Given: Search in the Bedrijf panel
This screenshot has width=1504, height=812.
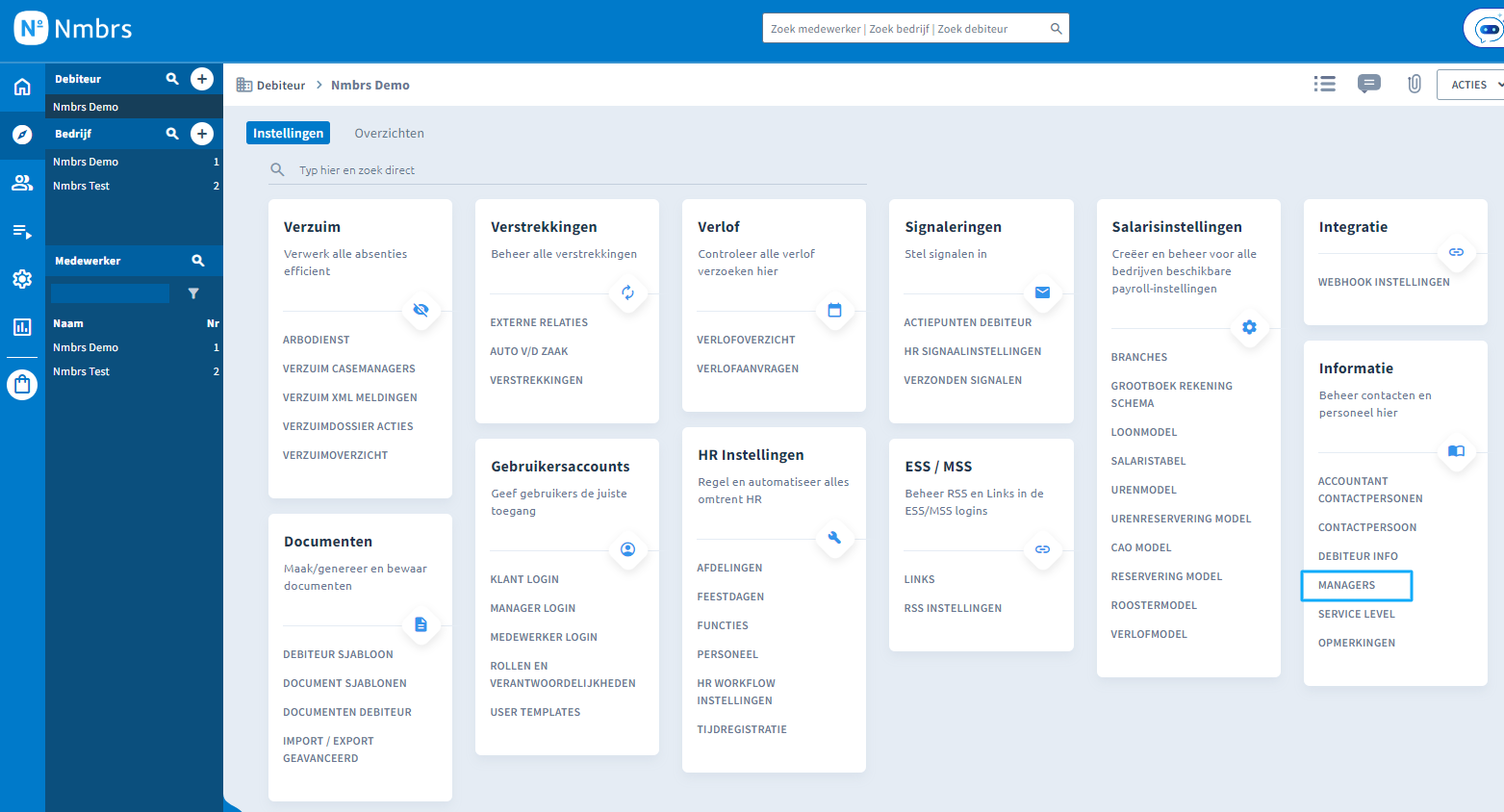Looking at the screenshot, I should pos(172,134).
